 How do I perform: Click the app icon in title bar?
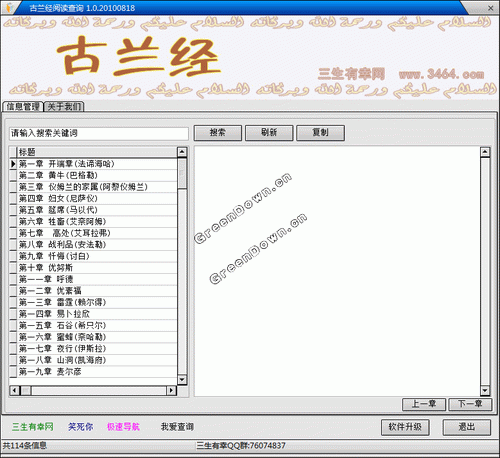point(10,7)
